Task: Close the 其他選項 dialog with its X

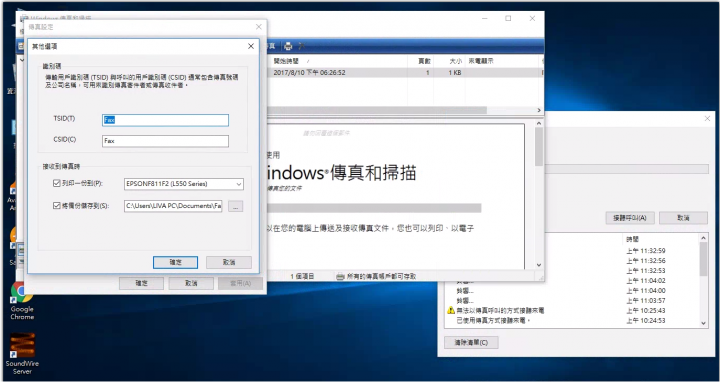Action: (x=251, y=46)
